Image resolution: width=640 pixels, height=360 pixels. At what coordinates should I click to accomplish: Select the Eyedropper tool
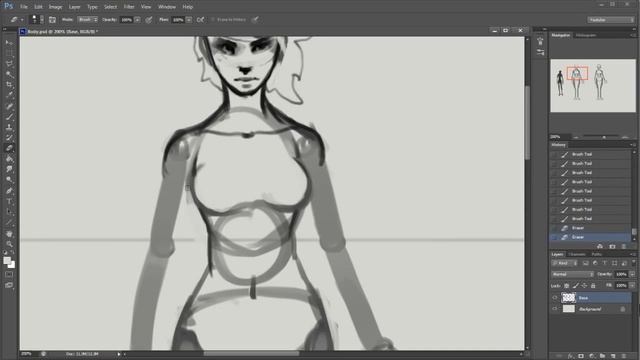tap(9, 96)
